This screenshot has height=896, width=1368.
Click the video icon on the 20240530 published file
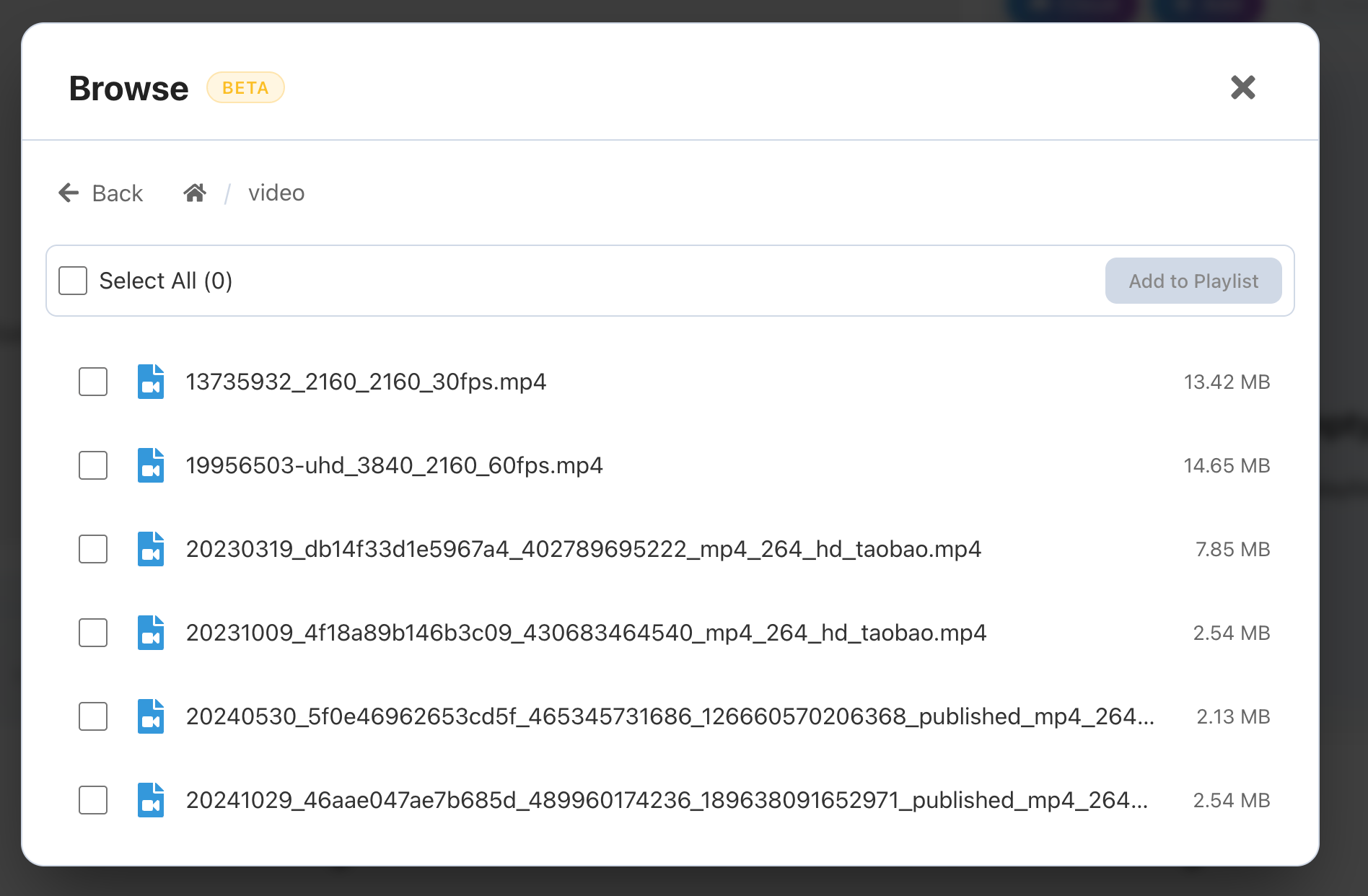pyautogui.click(x=151, y=716)
